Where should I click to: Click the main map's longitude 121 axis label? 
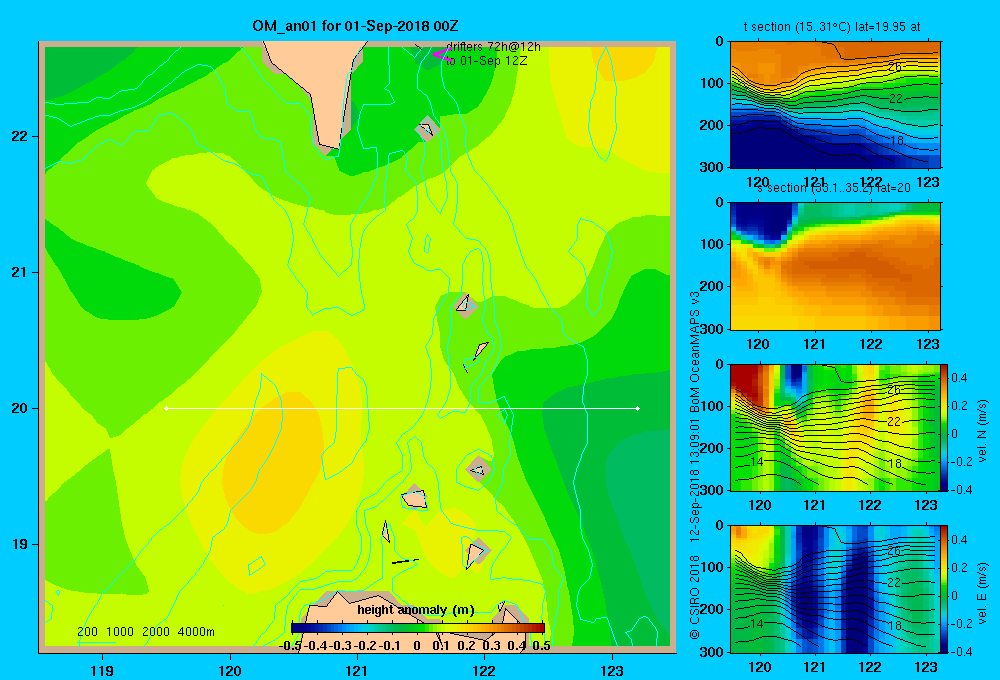(357, 670)
